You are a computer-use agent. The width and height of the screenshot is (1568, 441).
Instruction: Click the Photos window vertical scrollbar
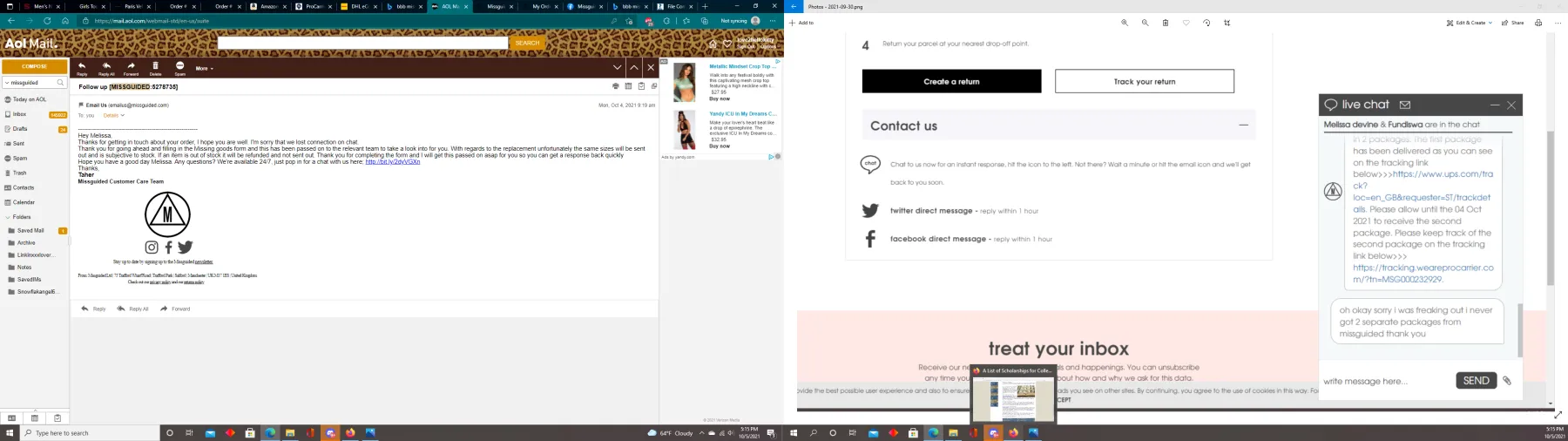(x=1550, y=207)
